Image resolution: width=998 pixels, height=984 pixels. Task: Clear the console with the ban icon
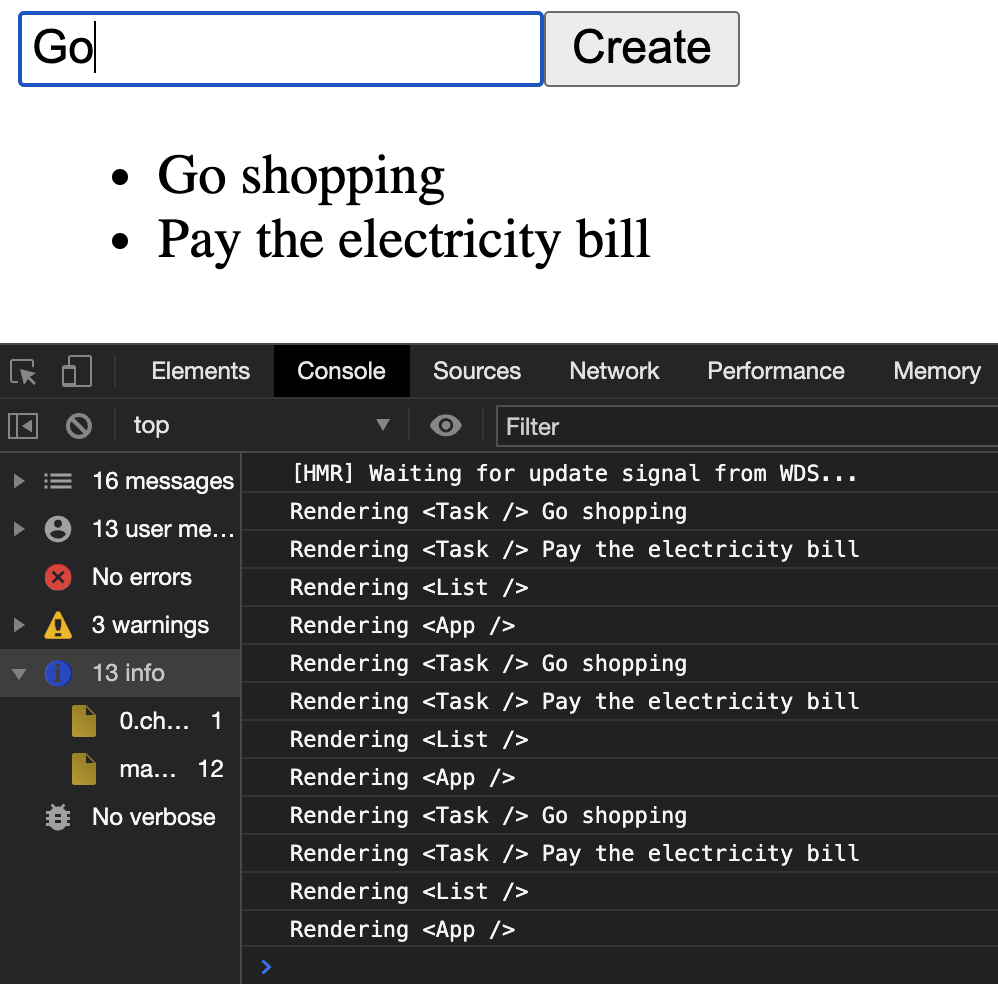79,426
